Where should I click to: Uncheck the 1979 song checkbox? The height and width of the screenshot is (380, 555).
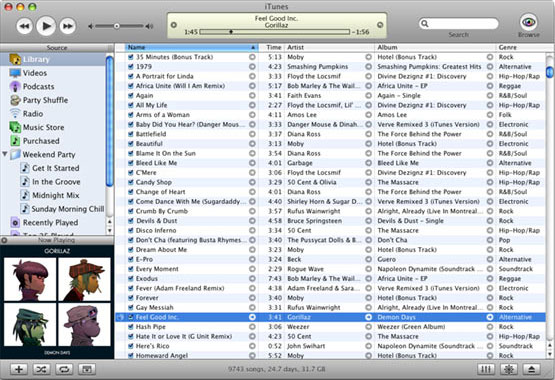tap(131, 67)
